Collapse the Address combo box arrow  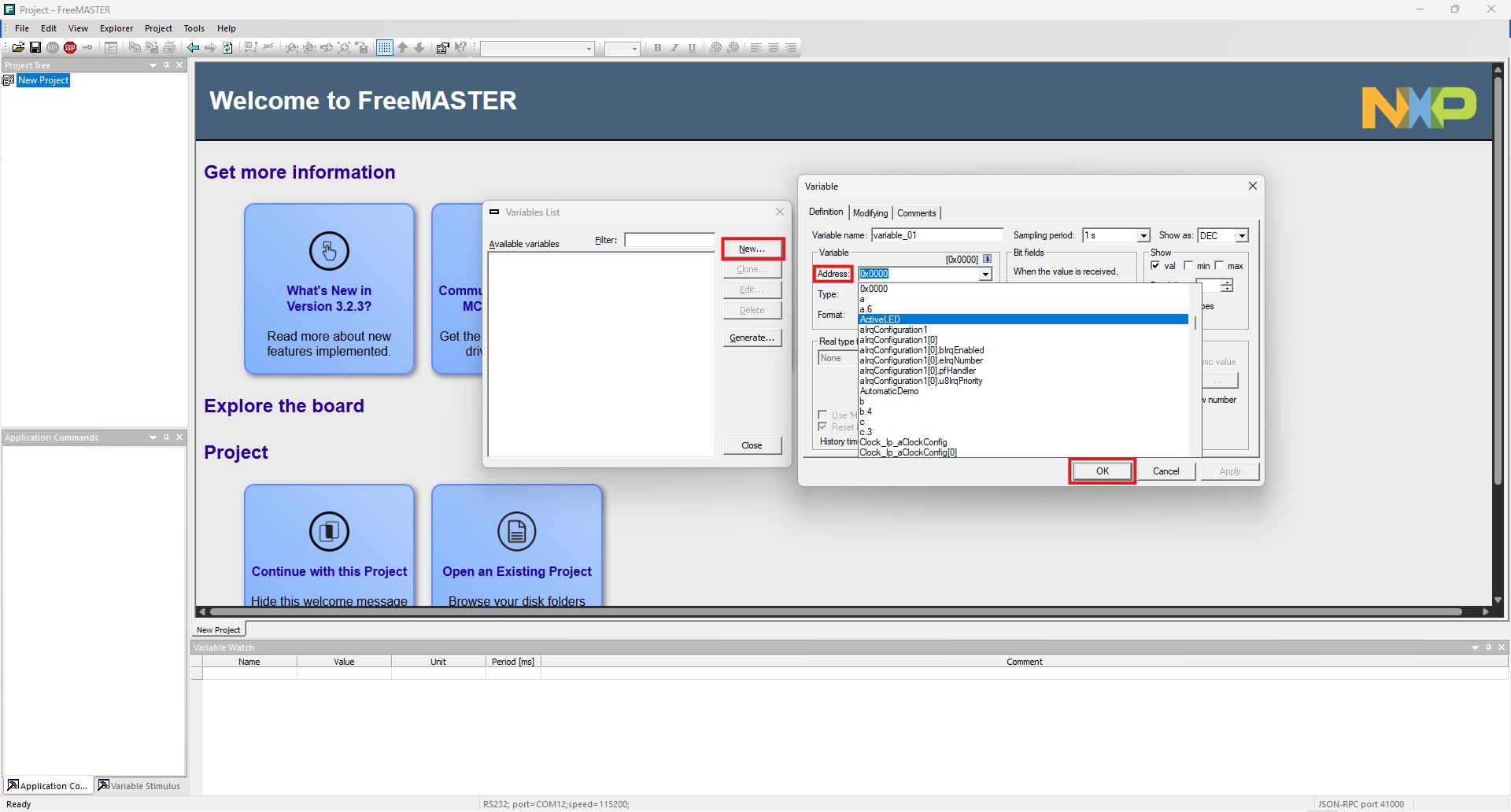[x=985, y=274]
